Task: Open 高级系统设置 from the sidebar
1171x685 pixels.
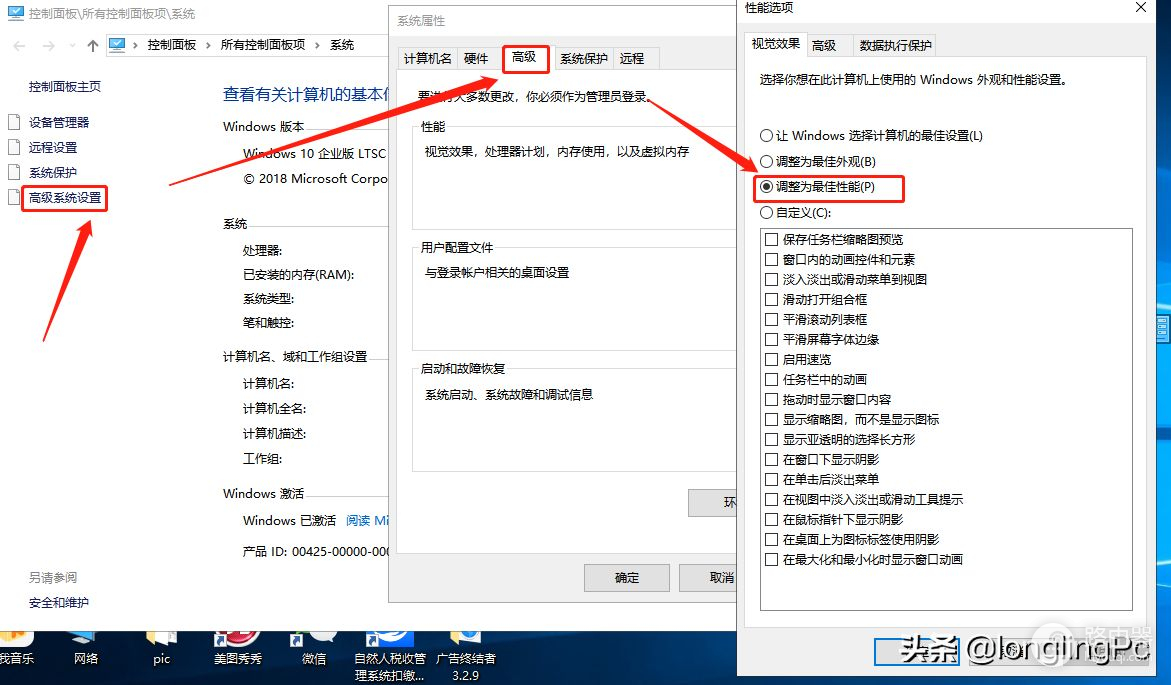Action: [65, 198]
